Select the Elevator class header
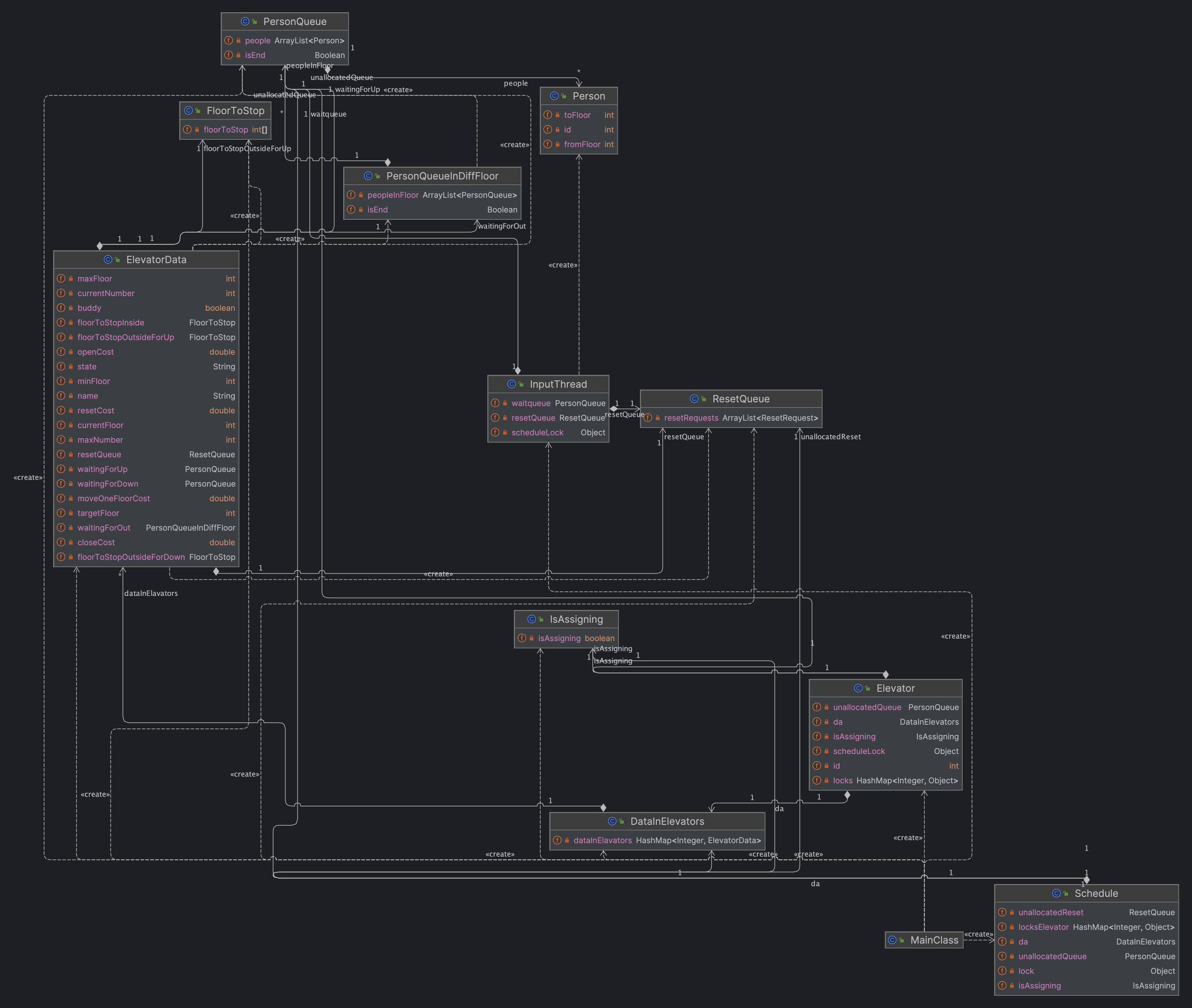This screenshot has height=1008, width=1192. (886, 688)
